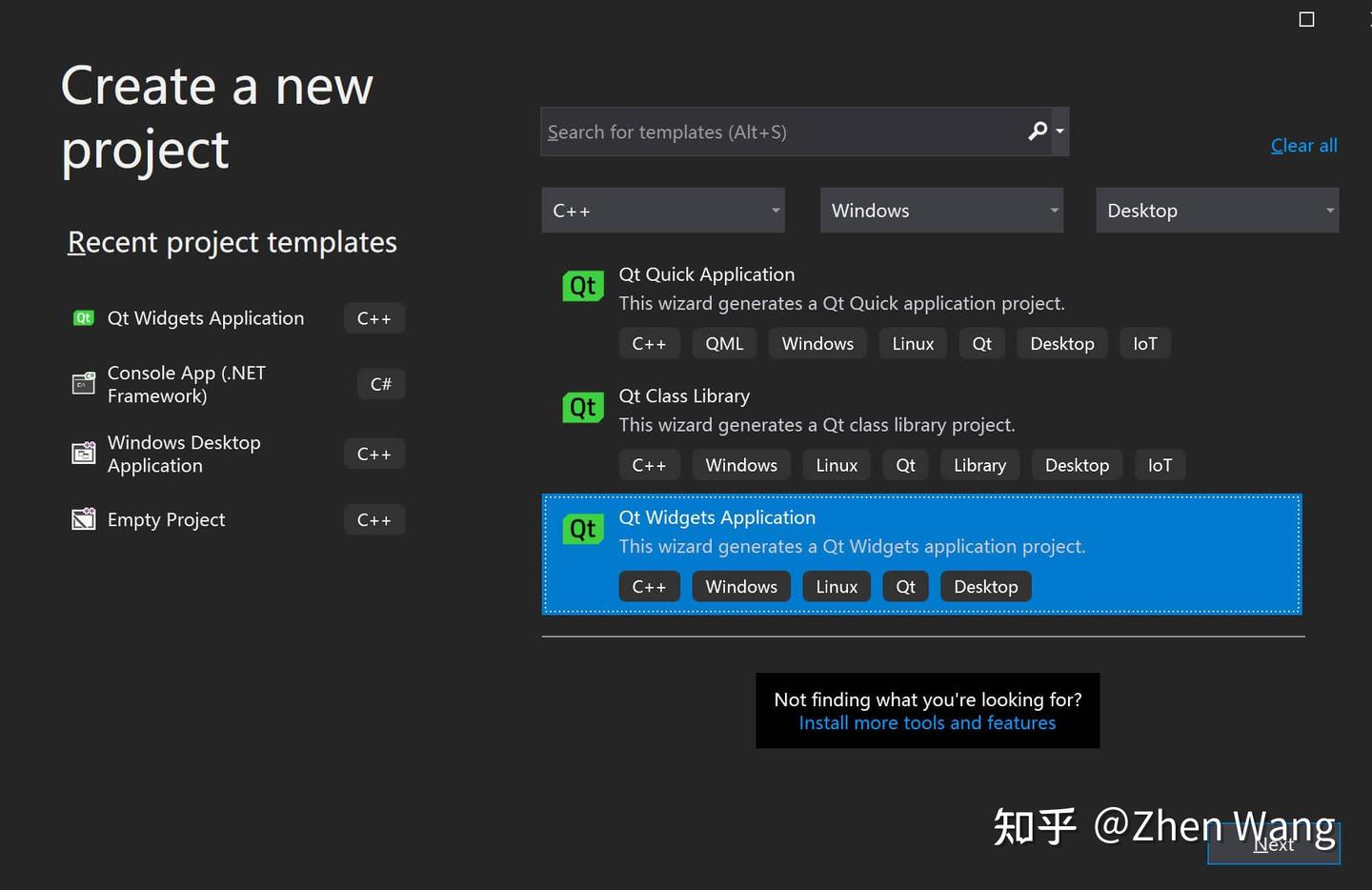
Task: Click the Windows Desktop Application icon
Action: [83, 453]
